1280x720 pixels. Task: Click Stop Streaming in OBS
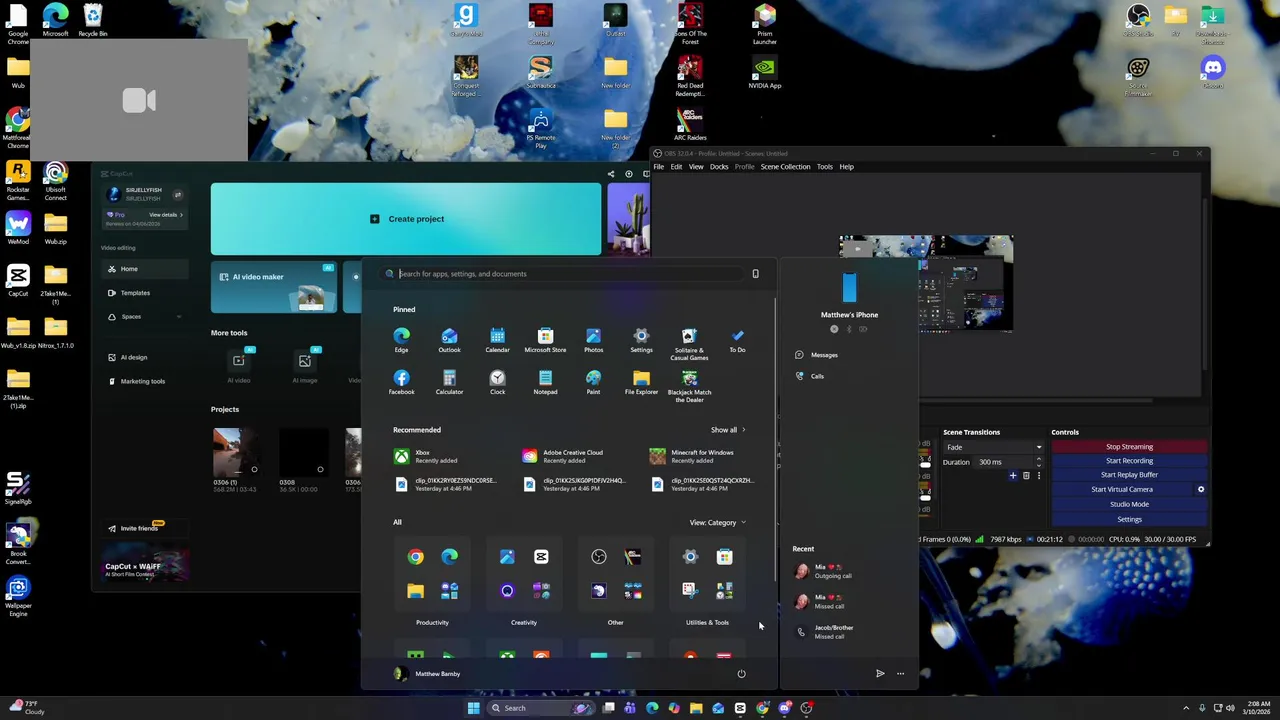(x=1129, y=447)
